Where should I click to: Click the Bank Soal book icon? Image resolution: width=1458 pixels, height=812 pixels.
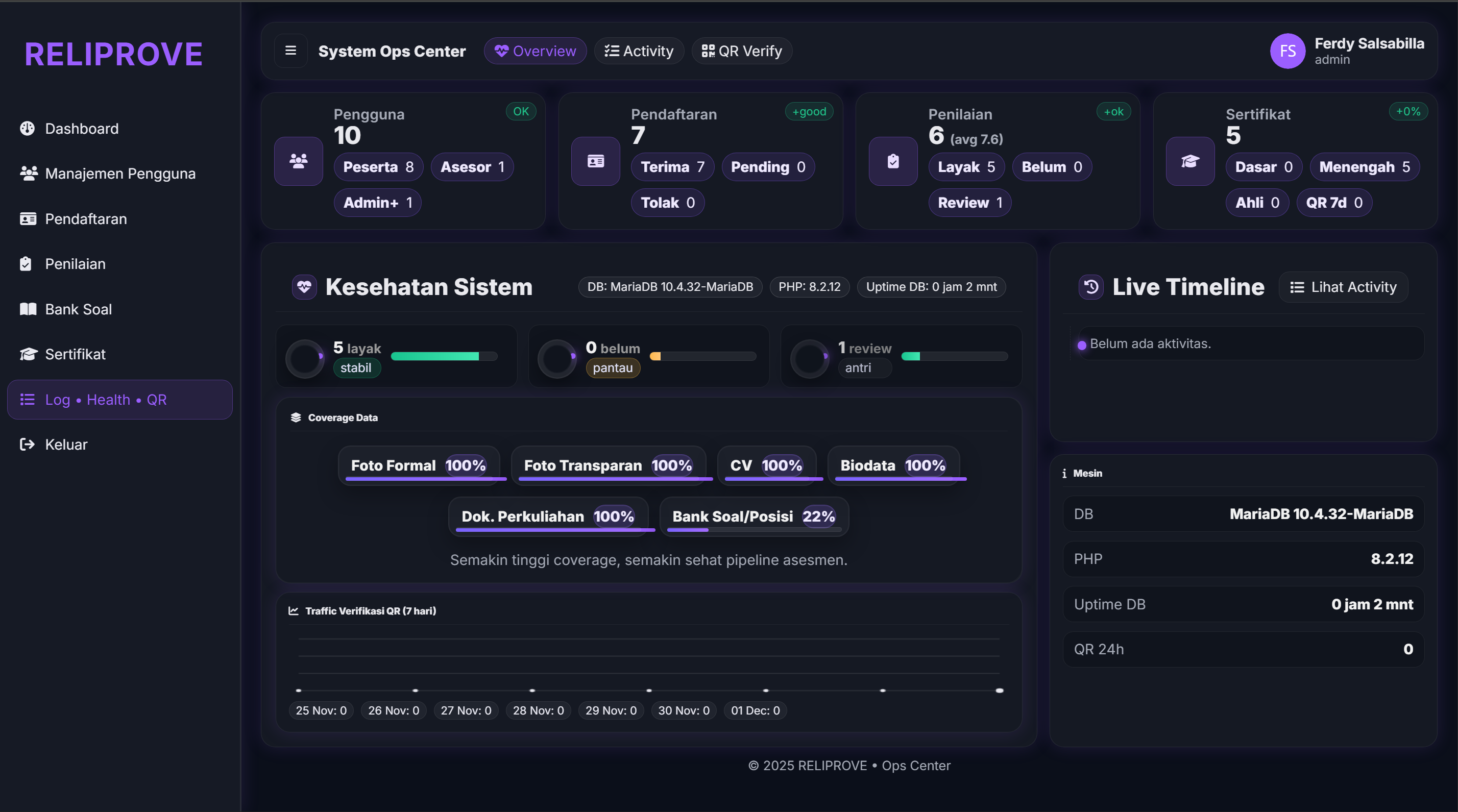tap(28, 309)
